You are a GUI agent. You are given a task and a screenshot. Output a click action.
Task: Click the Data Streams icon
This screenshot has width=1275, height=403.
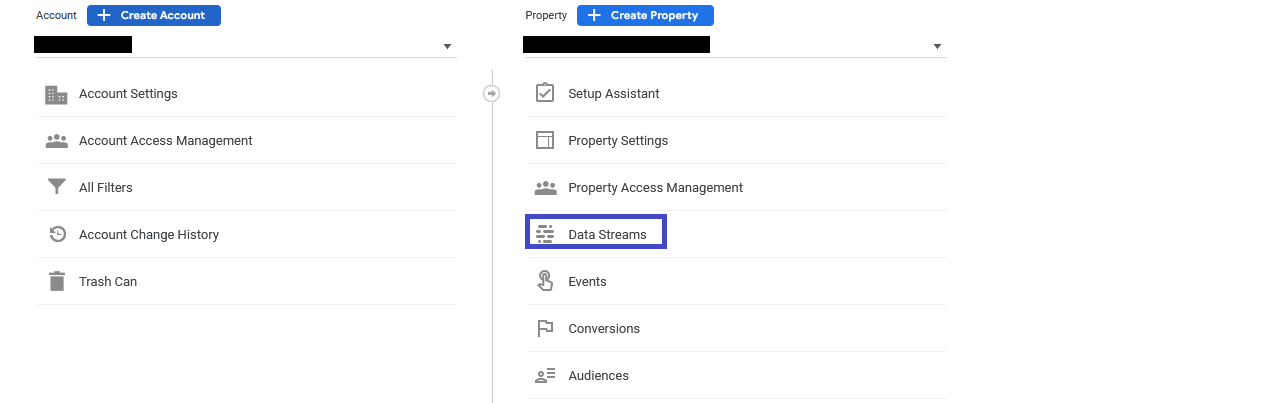coord(545,235)
